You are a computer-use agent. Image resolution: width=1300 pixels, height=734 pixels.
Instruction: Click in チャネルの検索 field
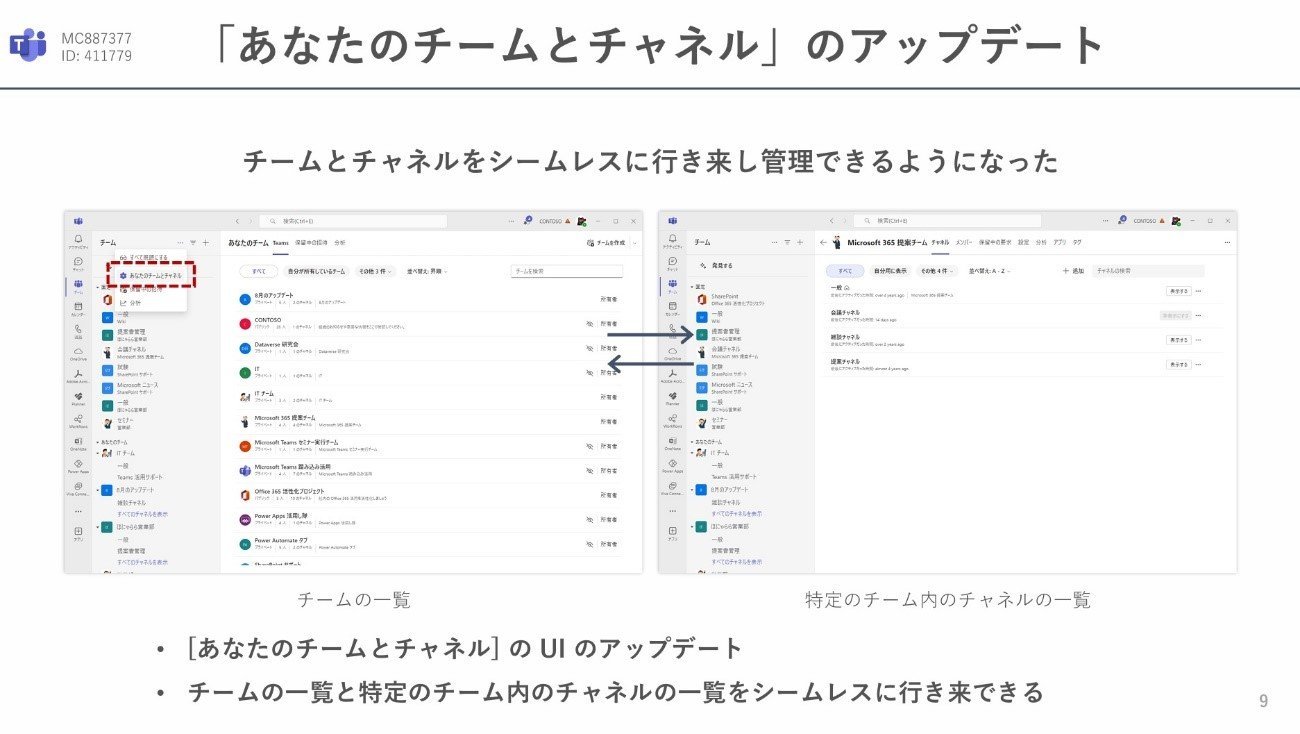1148,271
